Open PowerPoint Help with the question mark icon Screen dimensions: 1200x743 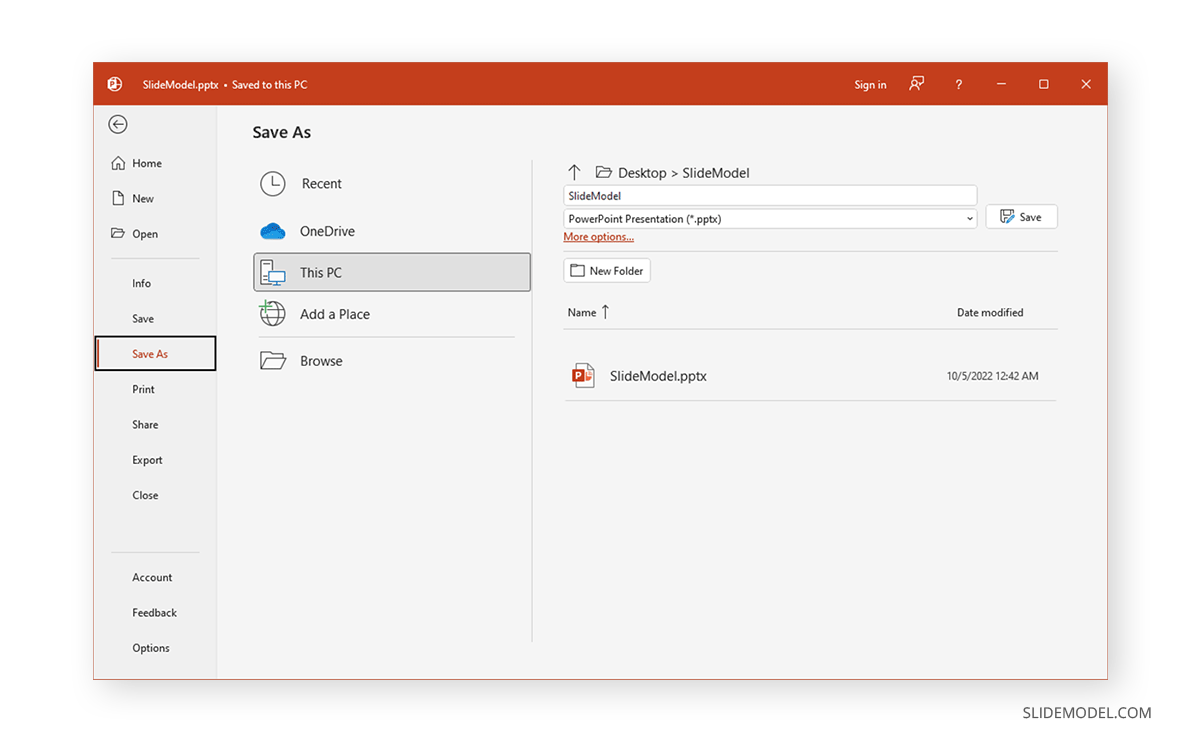(958, 84)
